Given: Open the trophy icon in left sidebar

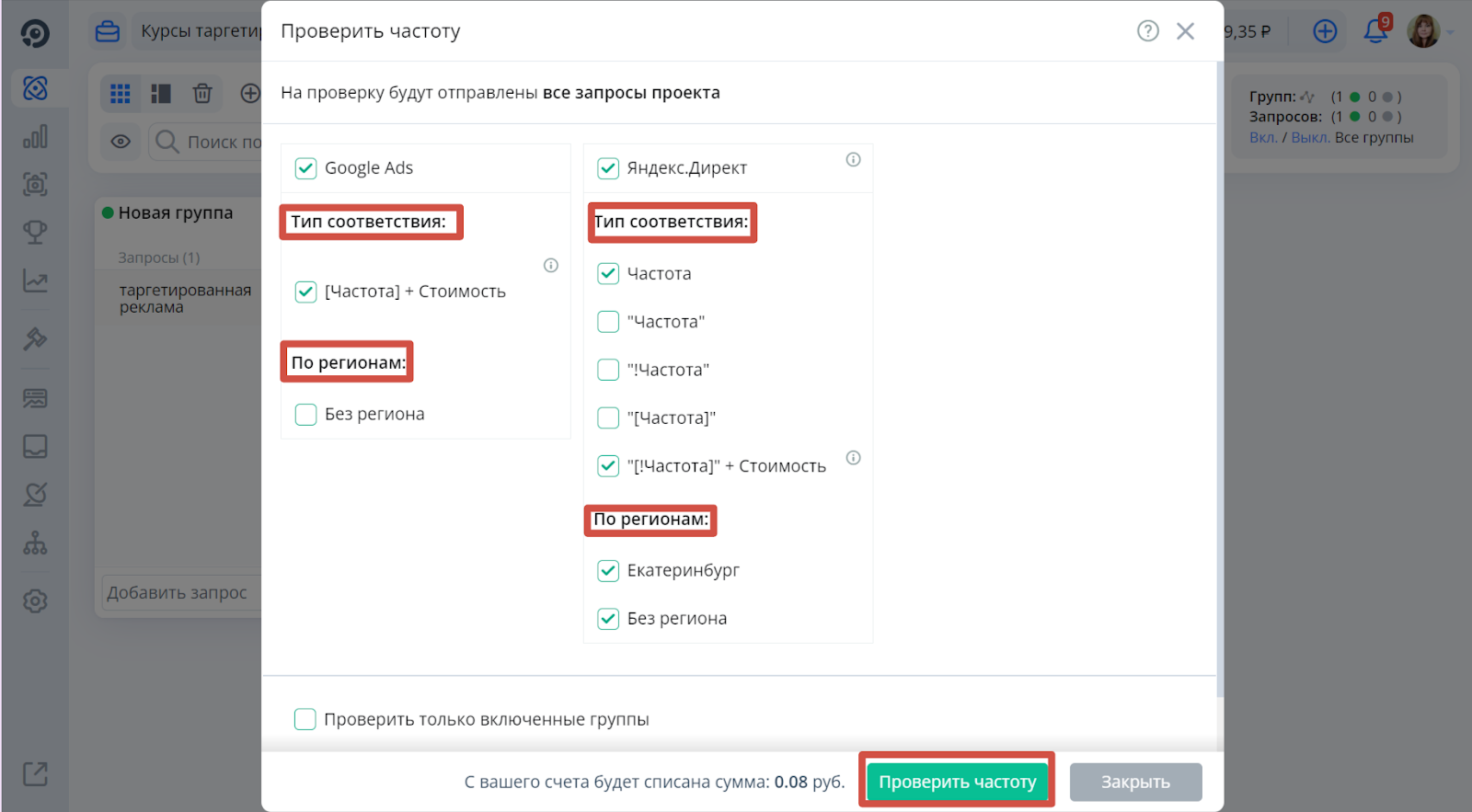Looking at the screenshot, I should (35, 233).
